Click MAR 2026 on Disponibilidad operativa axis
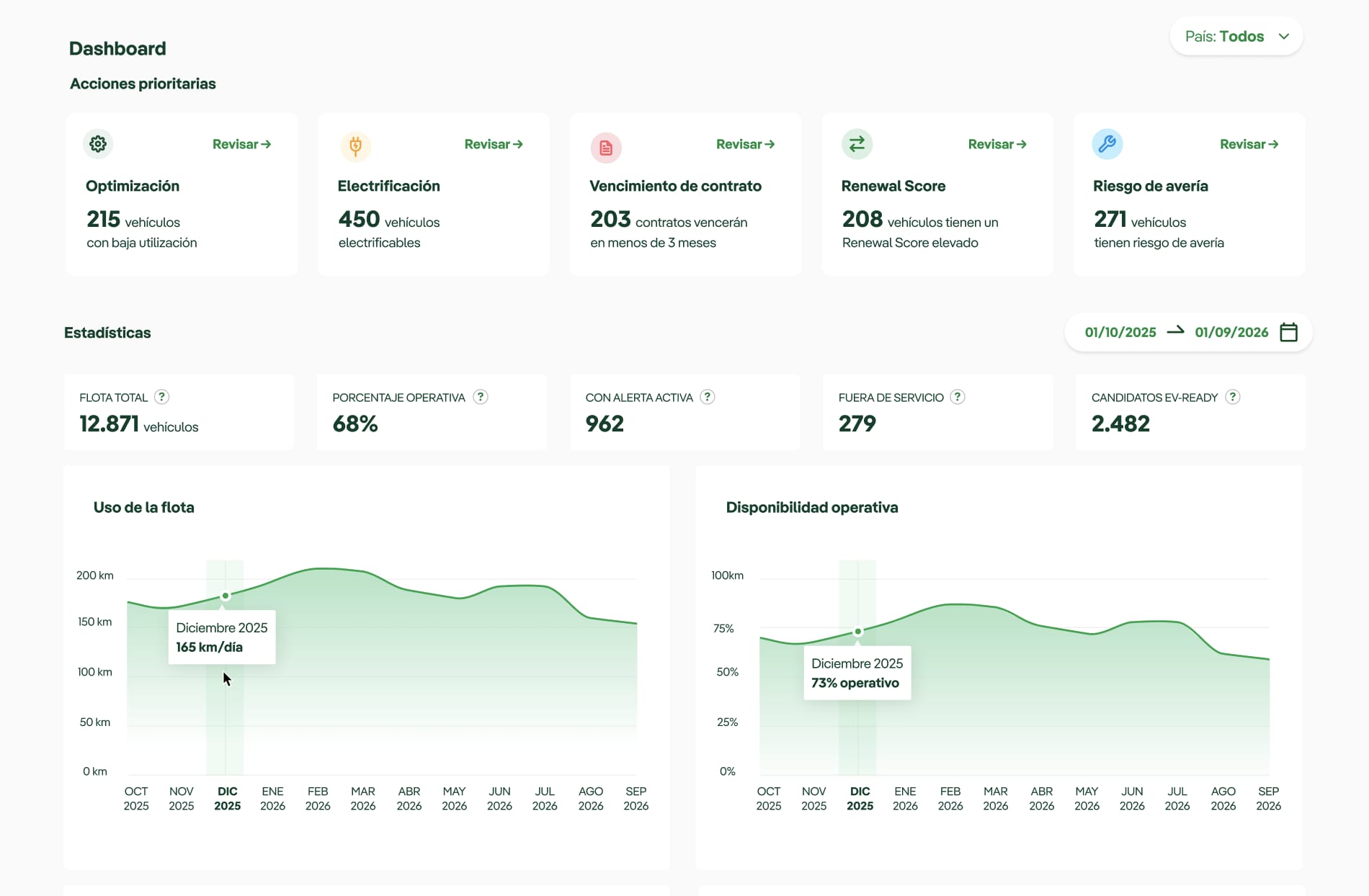1369x896 pixels. [996, 798]
